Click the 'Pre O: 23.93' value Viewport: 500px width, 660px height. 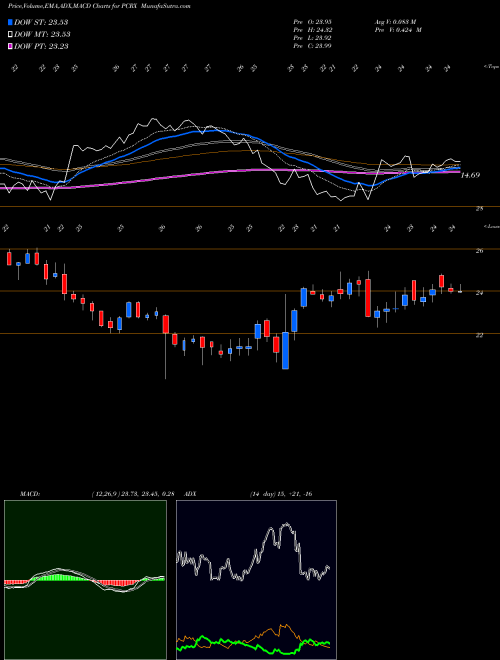(312, 21)
